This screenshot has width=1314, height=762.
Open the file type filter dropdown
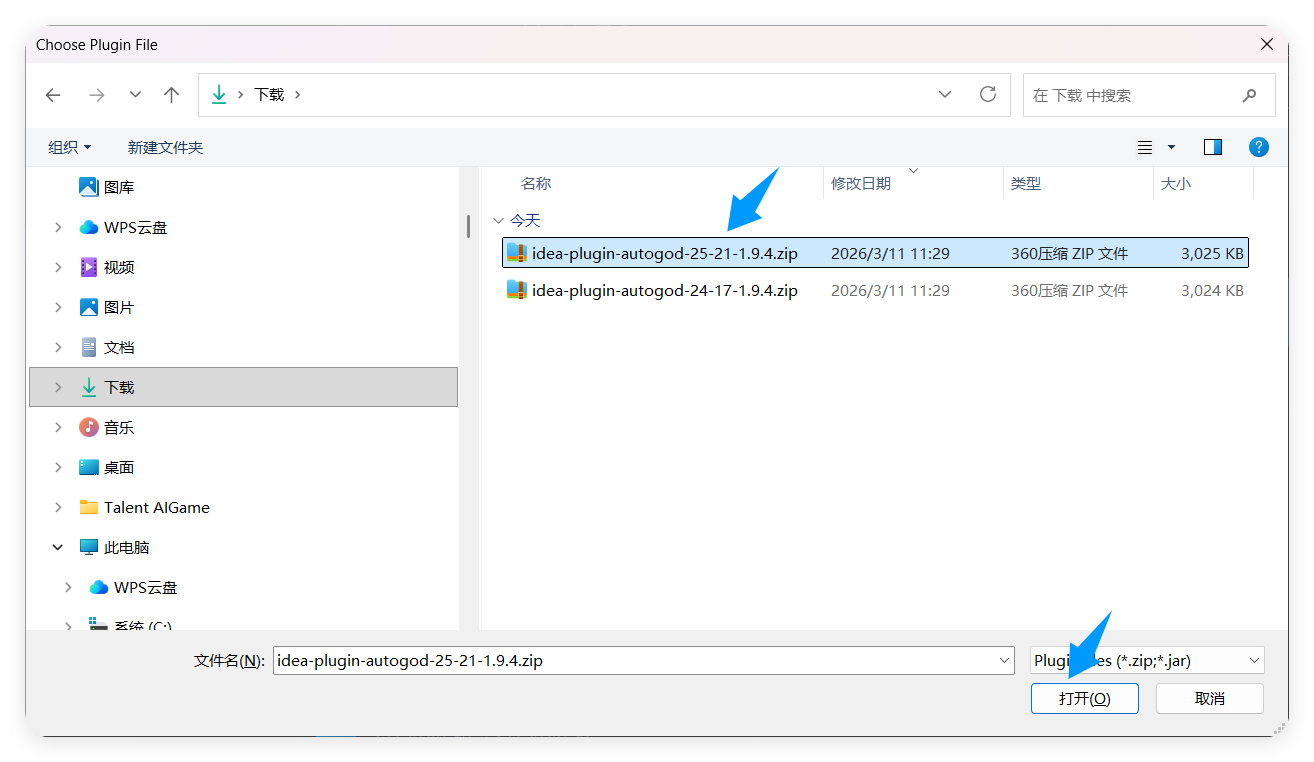click(1147, 660)
